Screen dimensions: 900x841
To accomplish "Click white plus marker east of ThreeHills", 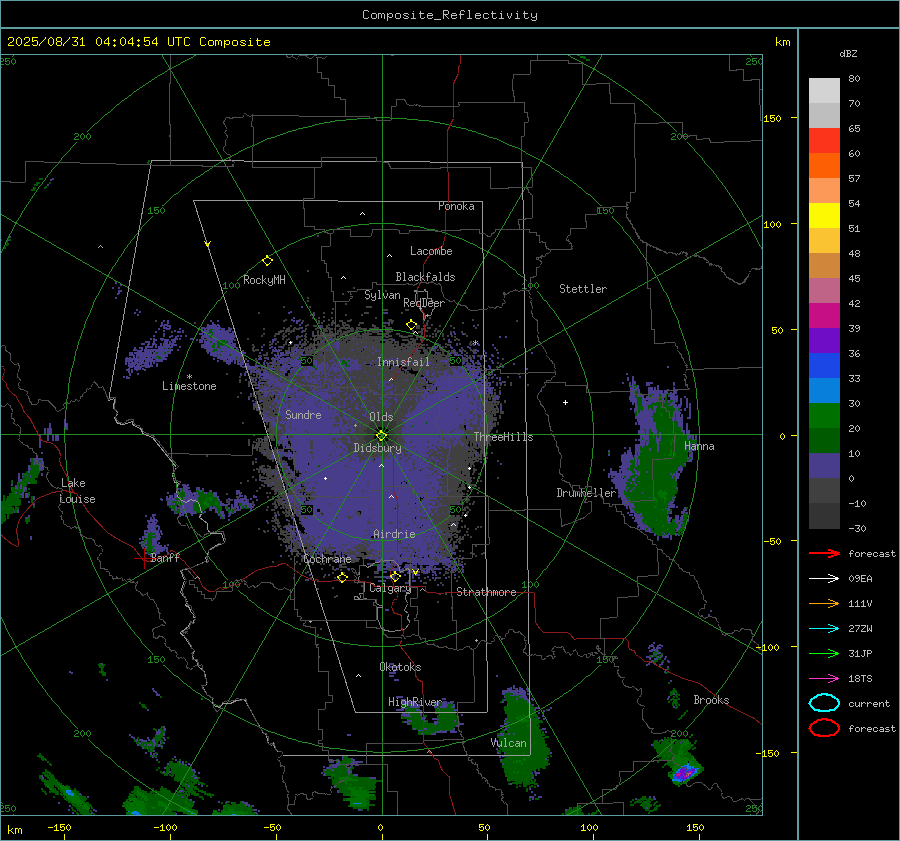I will click(565, 402).
